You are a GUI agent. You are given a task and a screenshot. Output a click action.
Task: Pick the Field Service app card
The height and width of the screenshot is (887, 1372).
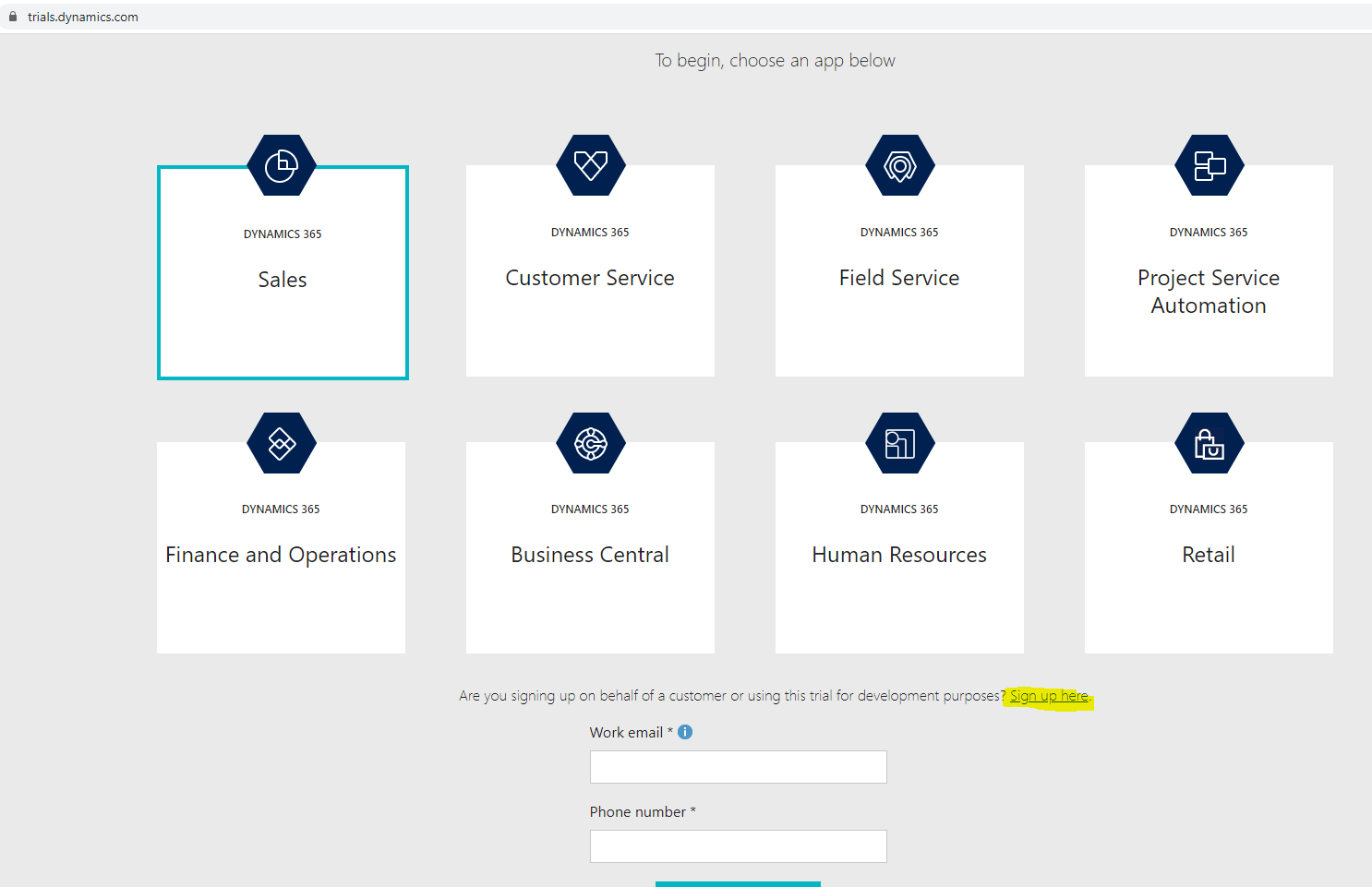point(899,270)
